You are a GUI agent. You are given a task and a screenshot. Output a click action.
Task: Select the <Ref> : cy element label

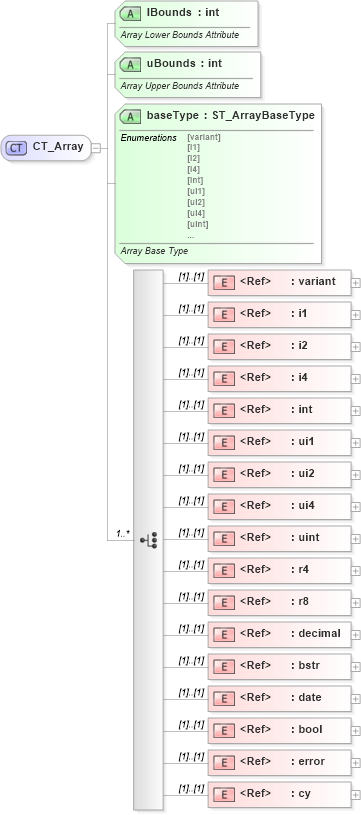click(x=275, y=793)
